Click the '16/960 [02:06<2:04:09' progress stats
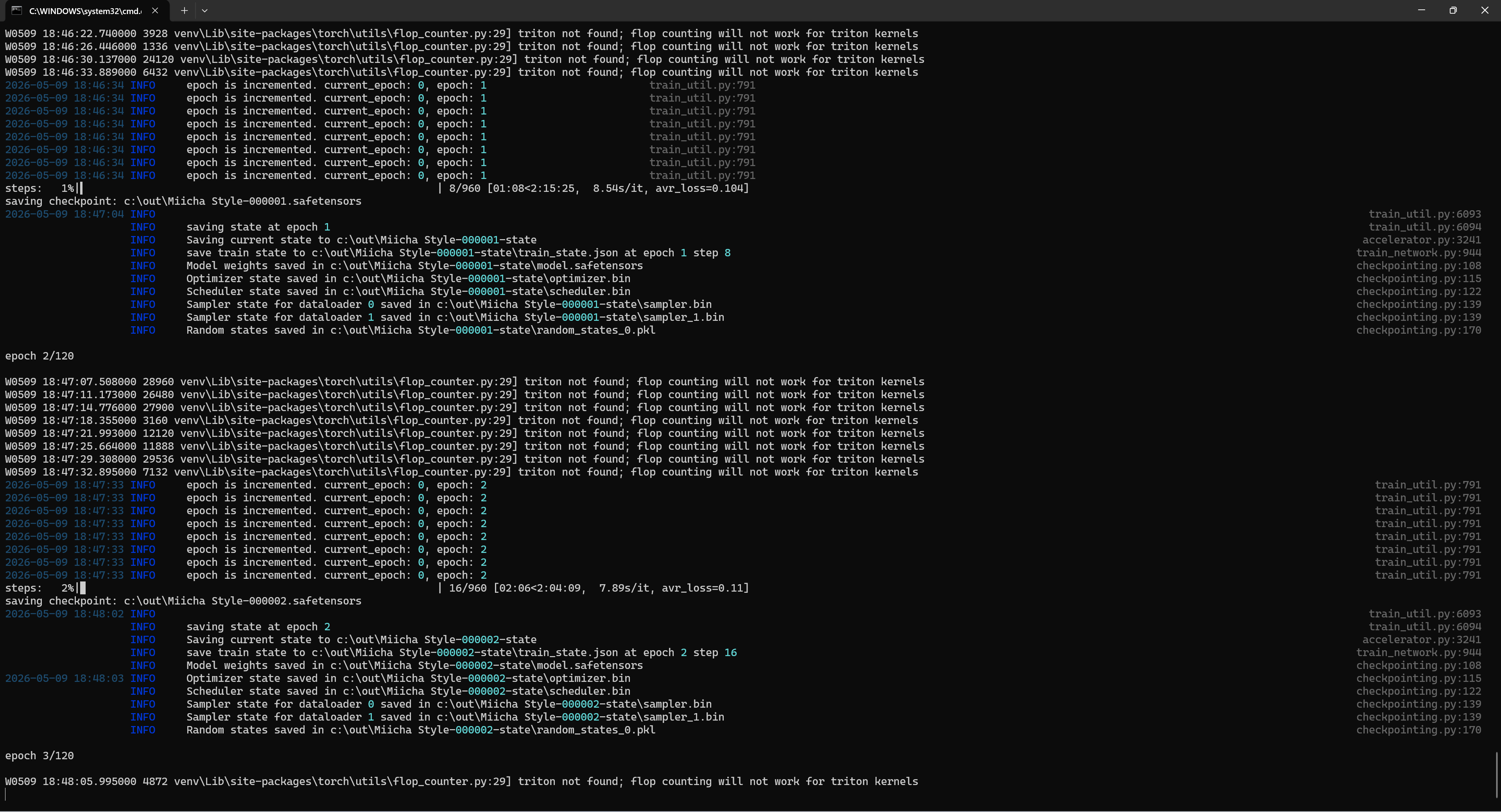 pos(599,588)
